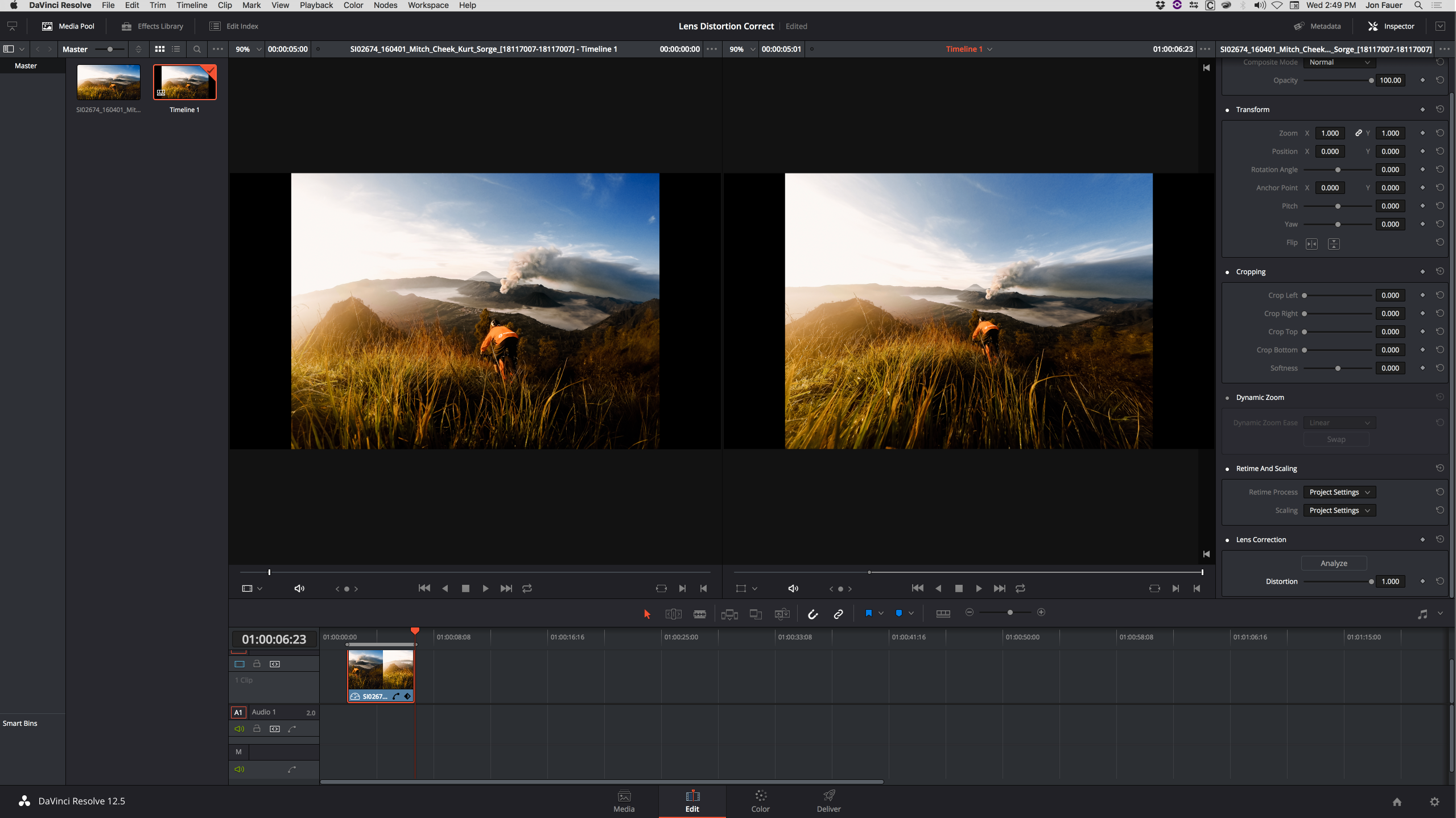
Task: Open timeline viewer 90% zoom dropdown
Action: point(743,49)
